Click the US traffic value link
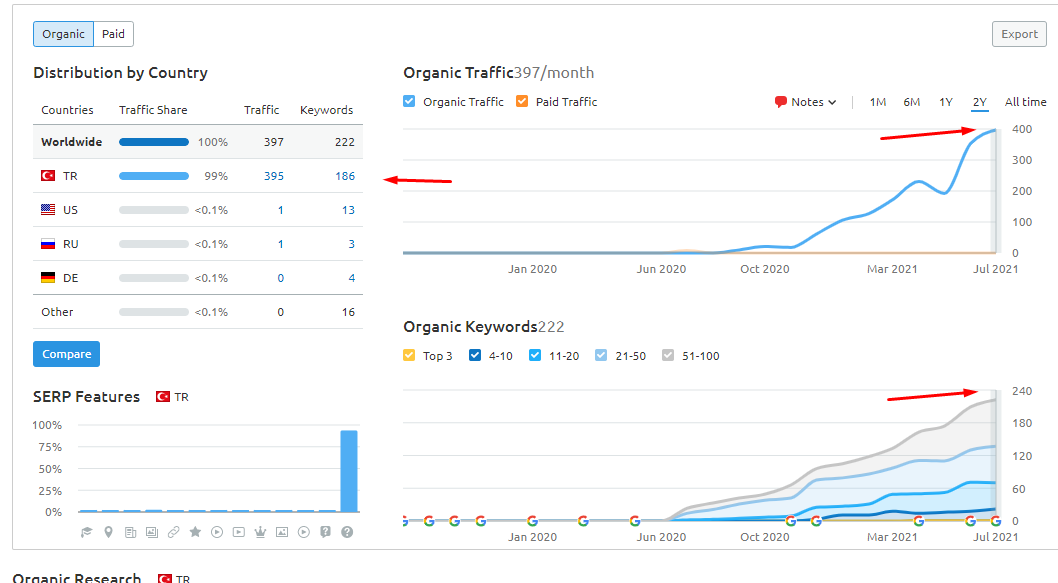Image resolution: width=1058 pixels, height=583 pixels. point(281,210)
